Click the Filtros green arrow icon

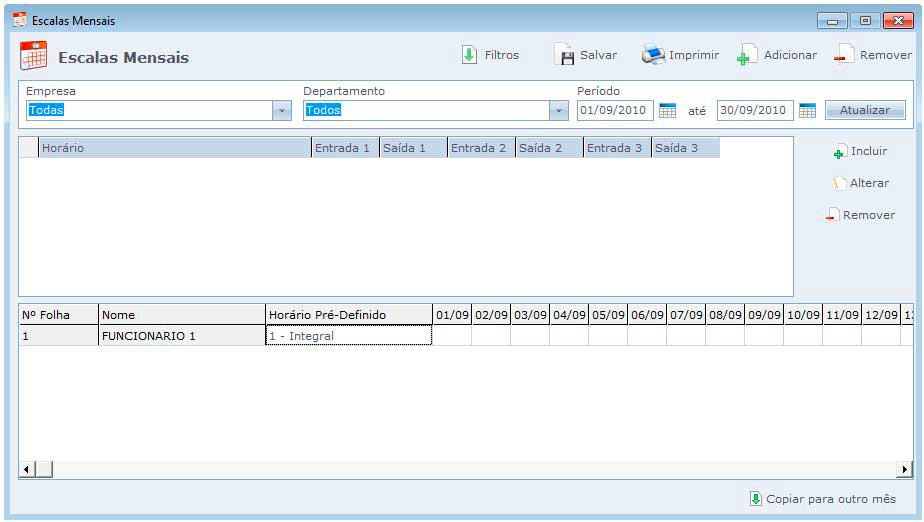pyautogui.click(x=470, y=55)
